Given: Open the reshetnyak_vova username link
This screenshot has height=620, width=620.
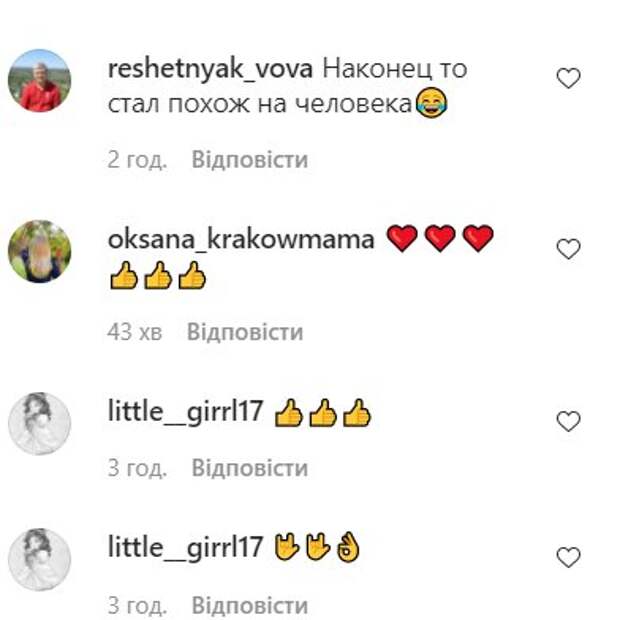Looking at the screenshot, I should tap(210, 70).
